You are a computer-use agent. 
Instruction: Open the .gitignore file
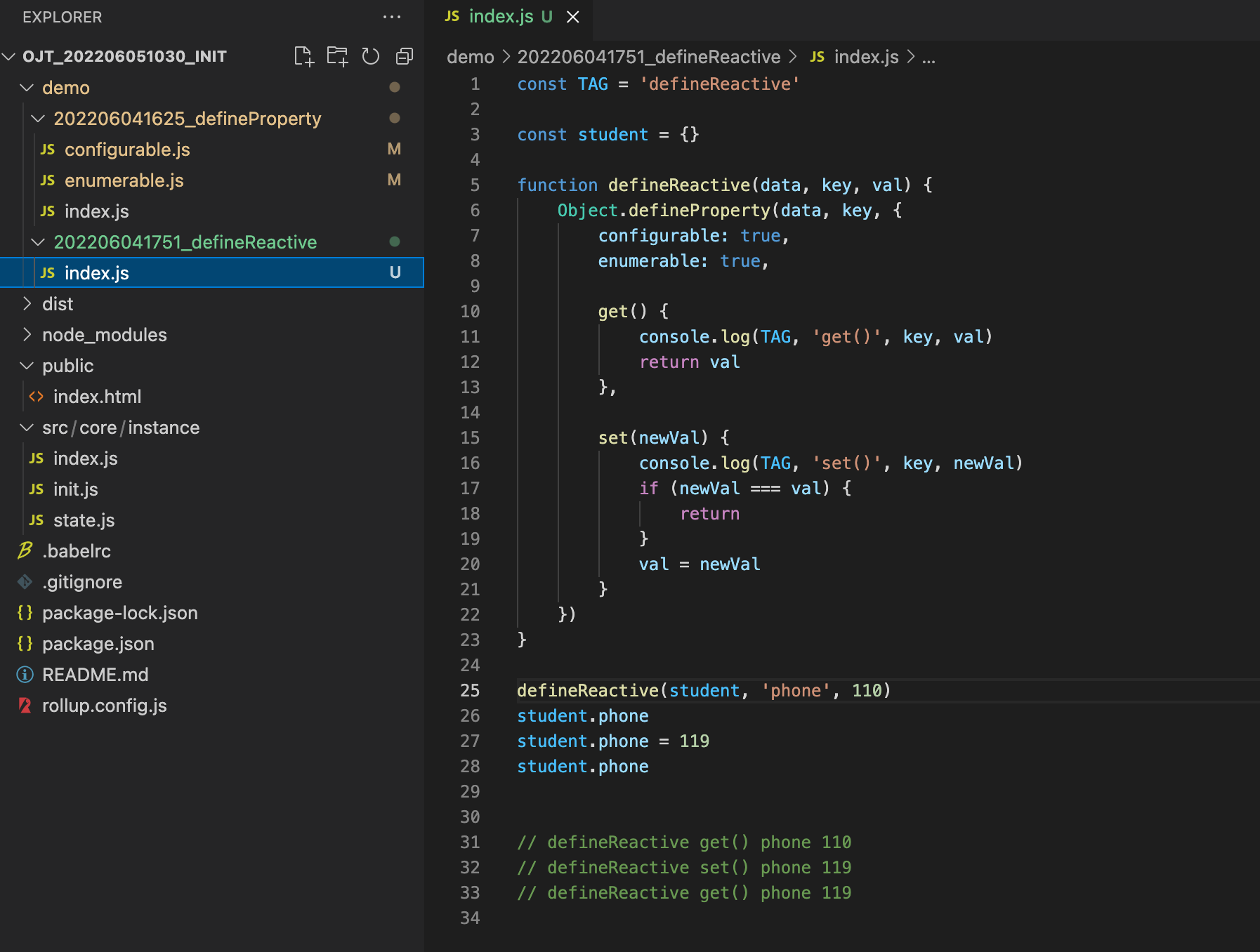click(212, 582)
